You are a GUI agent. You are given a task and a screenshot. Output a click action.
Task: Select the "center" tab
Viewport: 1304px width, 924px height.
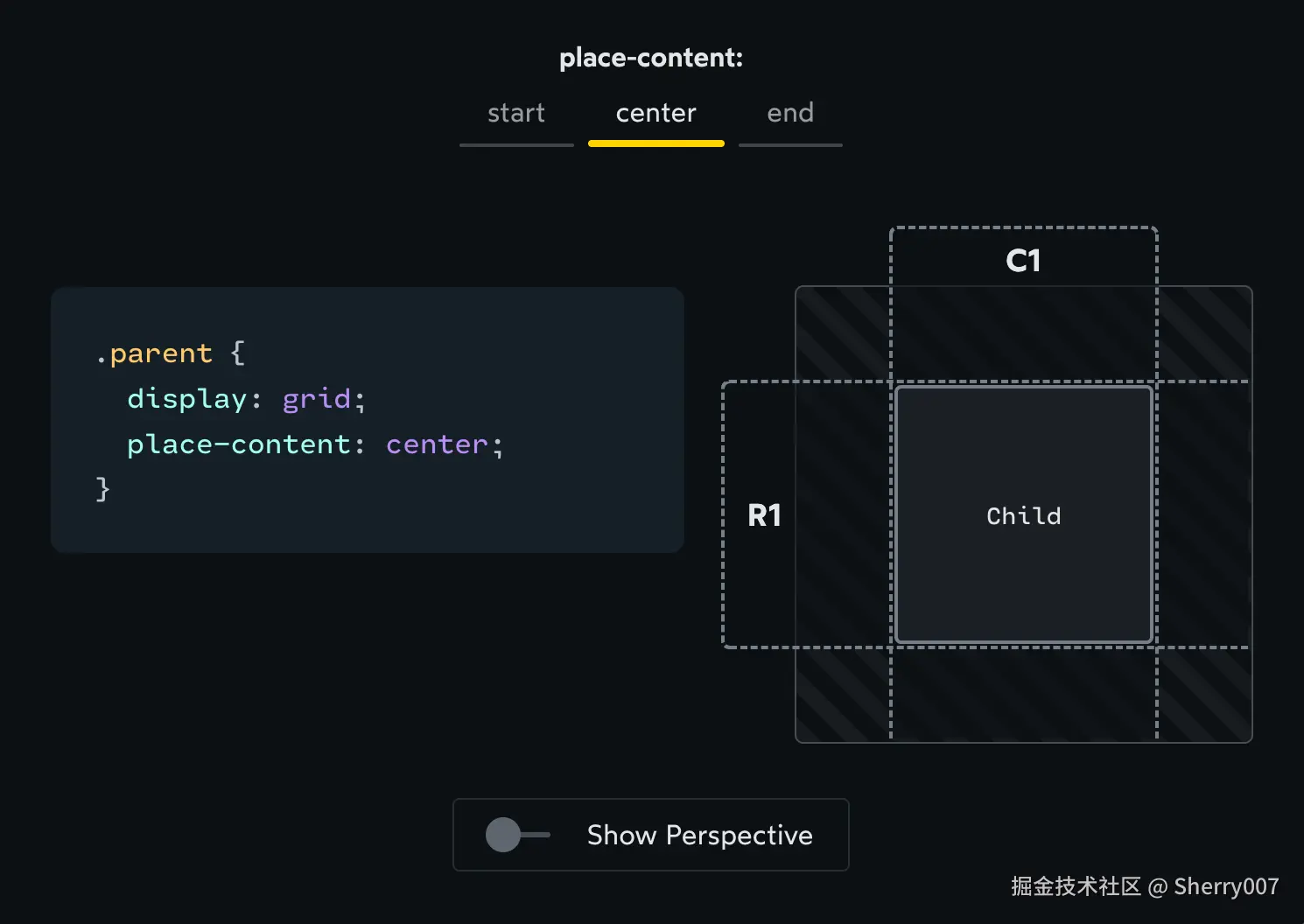click(656, 113)
